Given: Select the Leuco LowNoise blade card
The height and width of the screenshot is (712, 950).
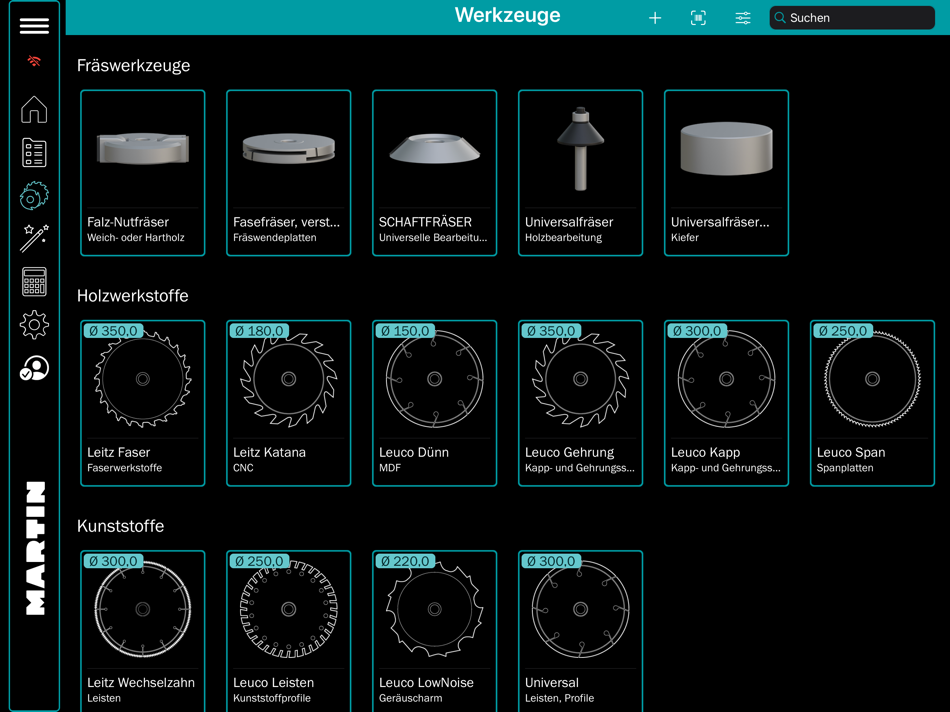Looking at the screenshot, I should [434, 631].
